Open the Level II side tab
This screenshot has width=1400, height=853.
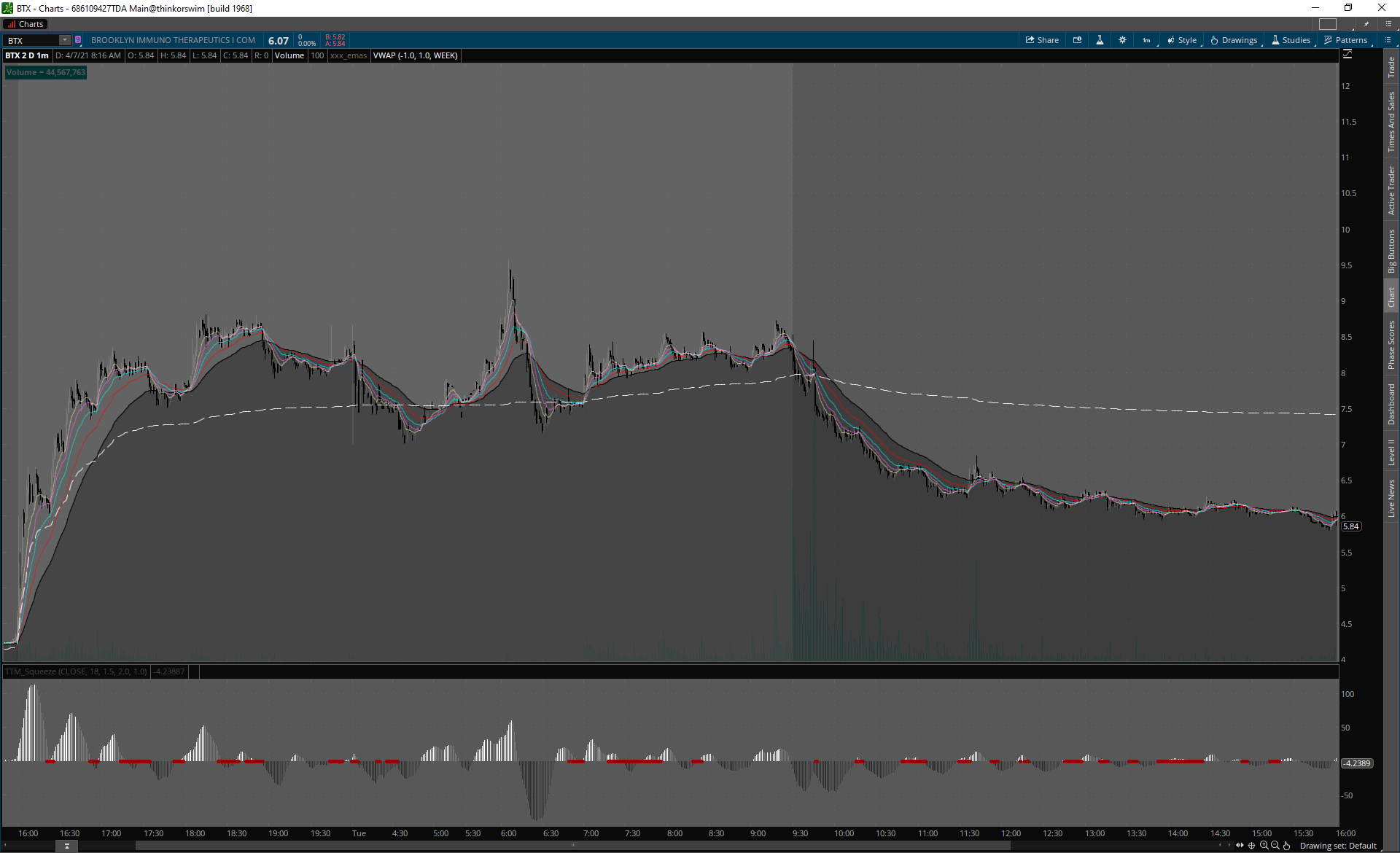pos(1391,451)
